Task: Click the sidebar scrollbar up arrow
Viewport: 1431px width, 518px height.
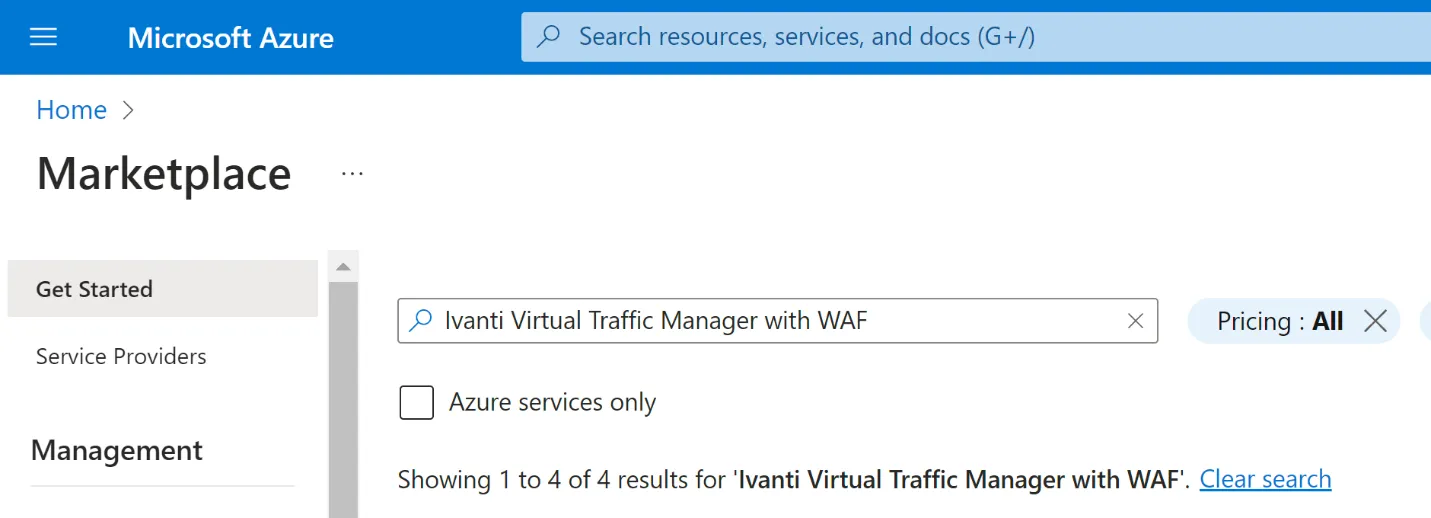Action: click(343, 267)
